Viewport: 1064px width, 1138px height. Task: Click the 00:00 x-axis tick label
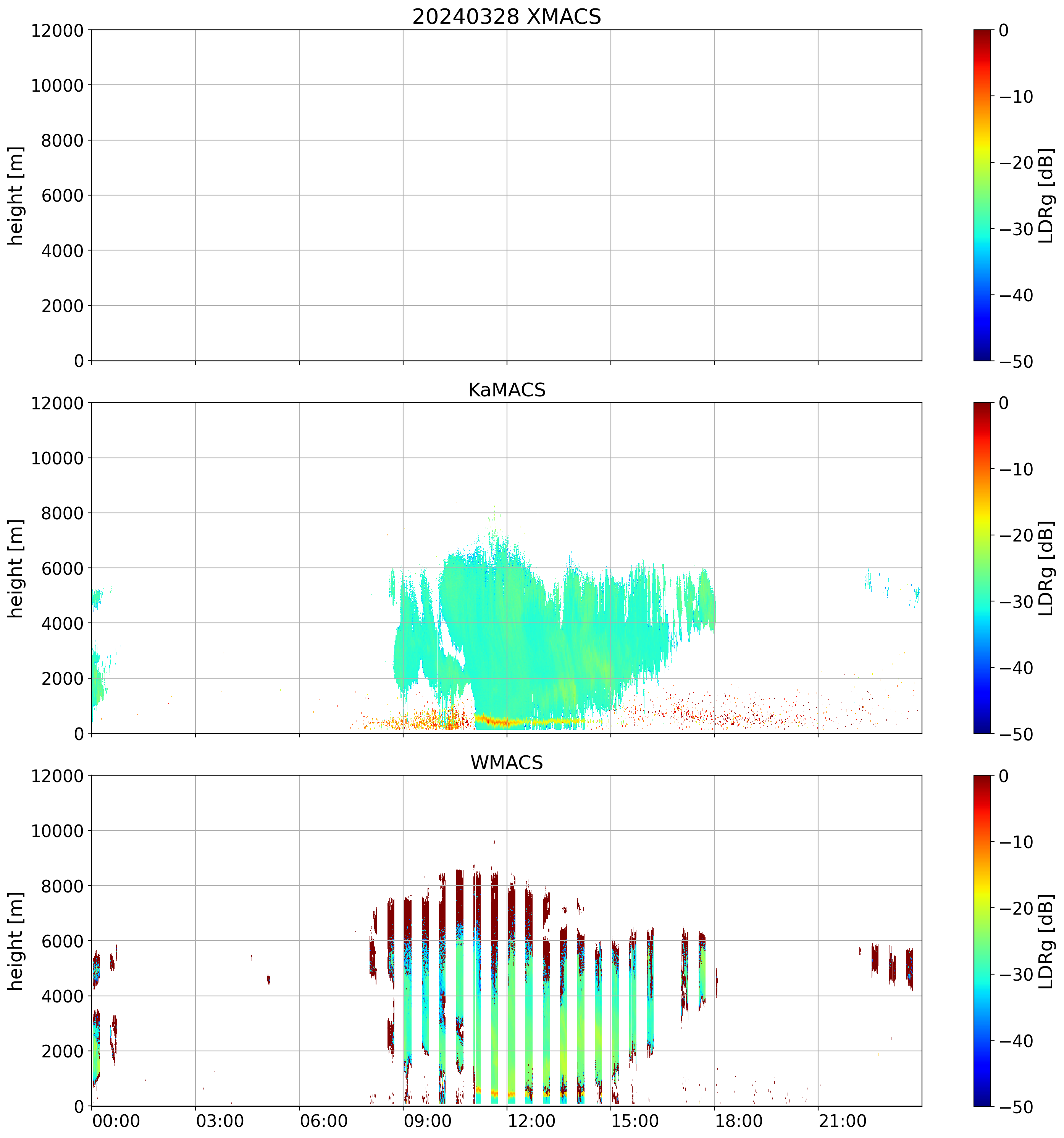coord(116,1121)
